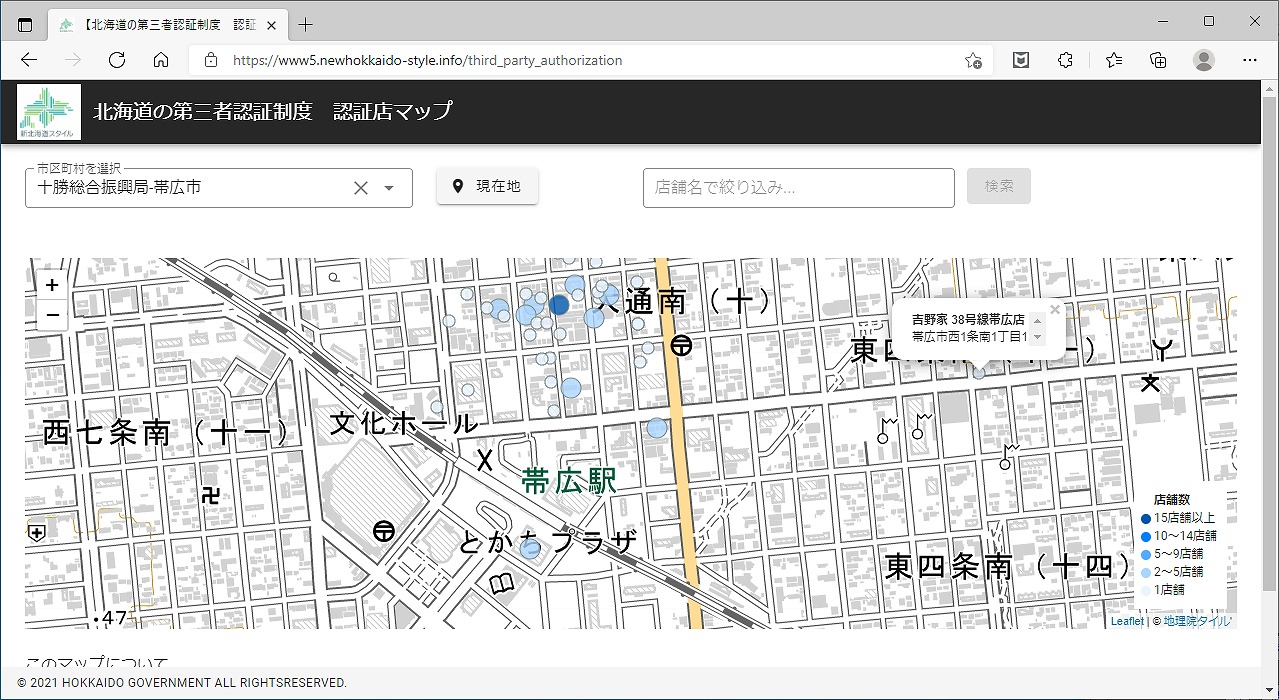Image resolution: width=1279 pixels, height=700 pixels.
Task: Click the dark blue 15+ stores marker
Action: pos(559,305)
